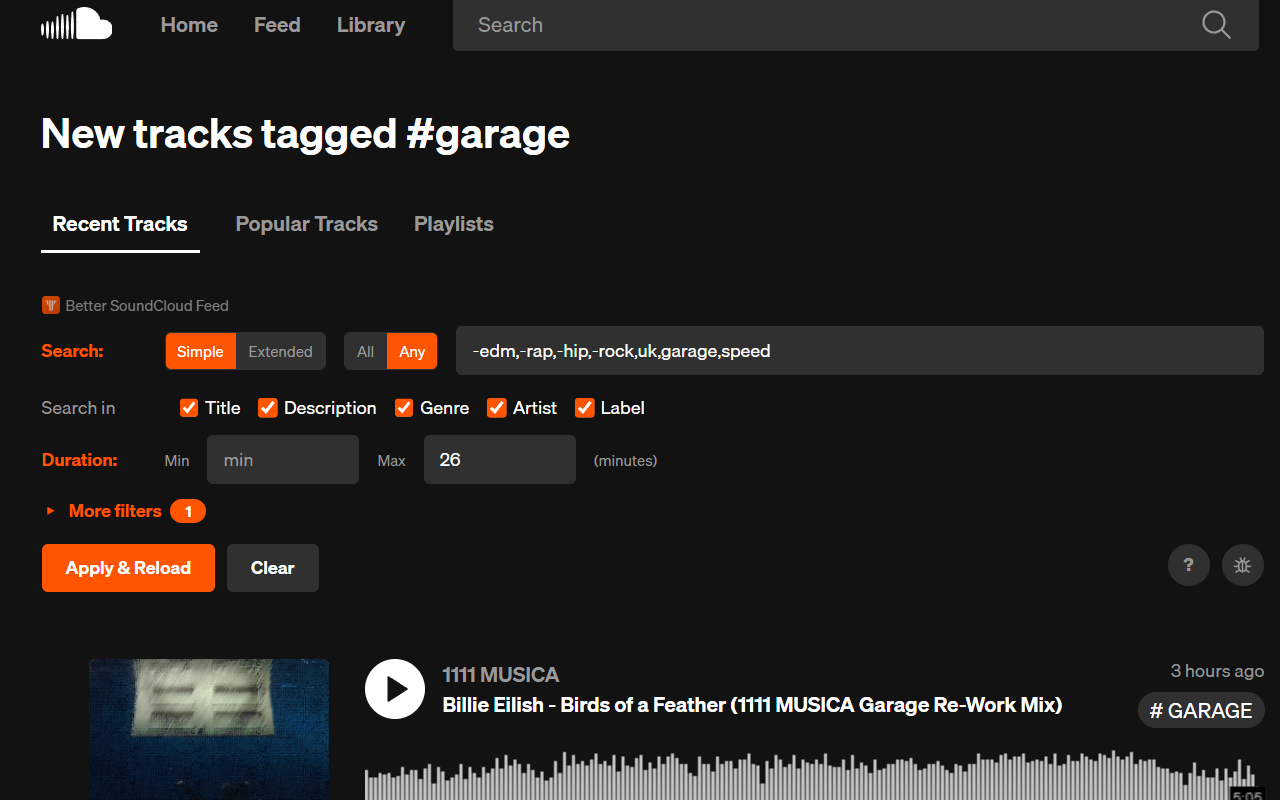
Task: Go to Home in navigation
Action: pos(189,25)
